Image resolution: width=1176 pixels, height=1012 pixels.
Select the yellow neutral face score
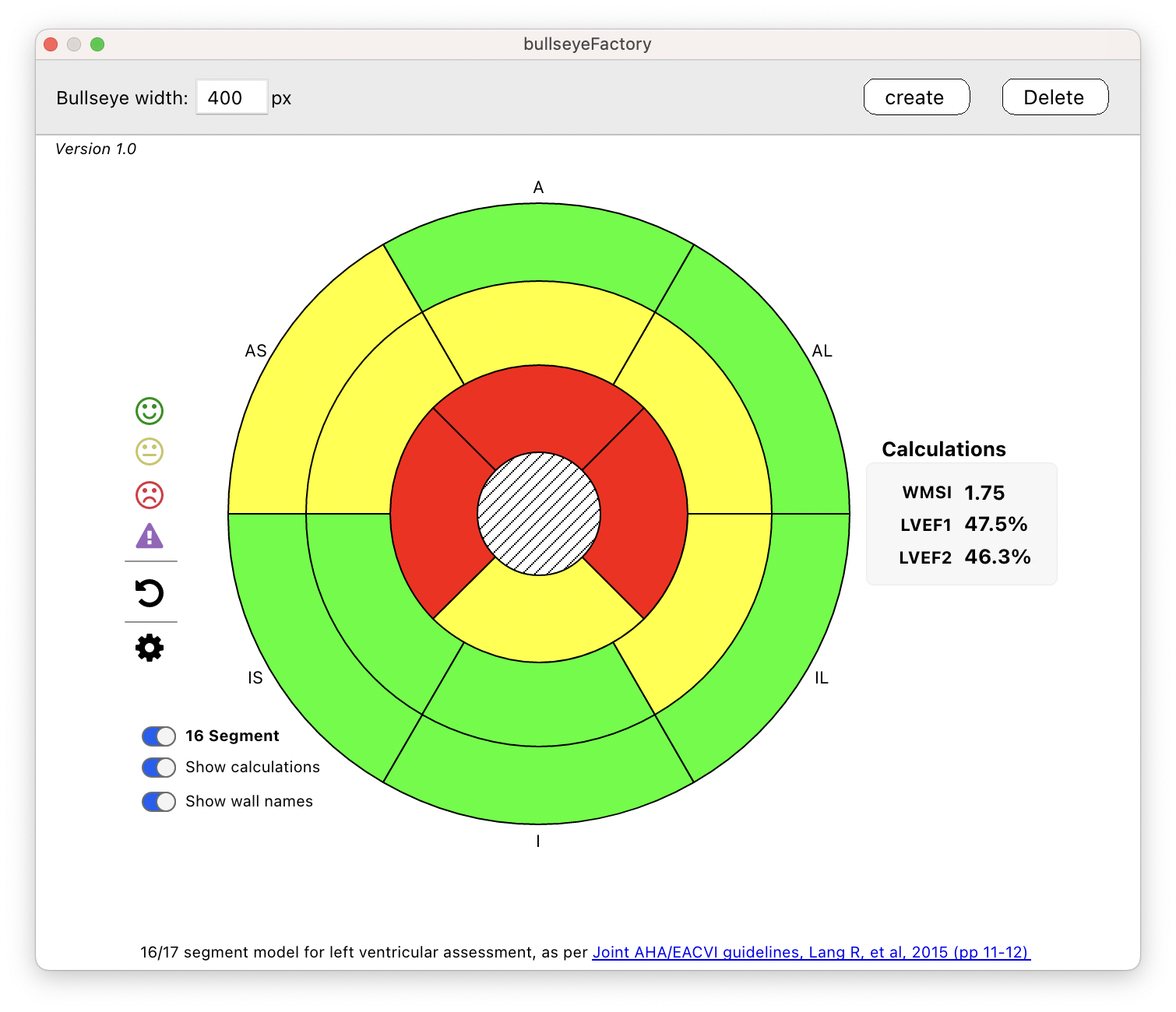[150, 453]
